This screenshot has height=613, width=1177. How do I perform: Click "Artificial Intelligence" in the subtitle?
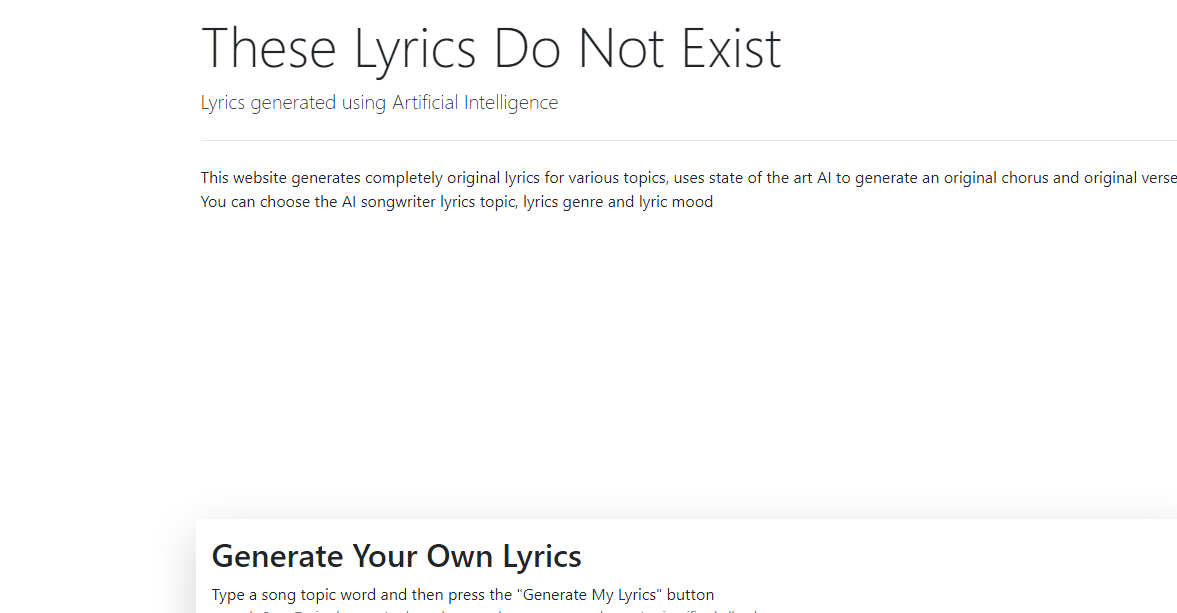(474, 103)
